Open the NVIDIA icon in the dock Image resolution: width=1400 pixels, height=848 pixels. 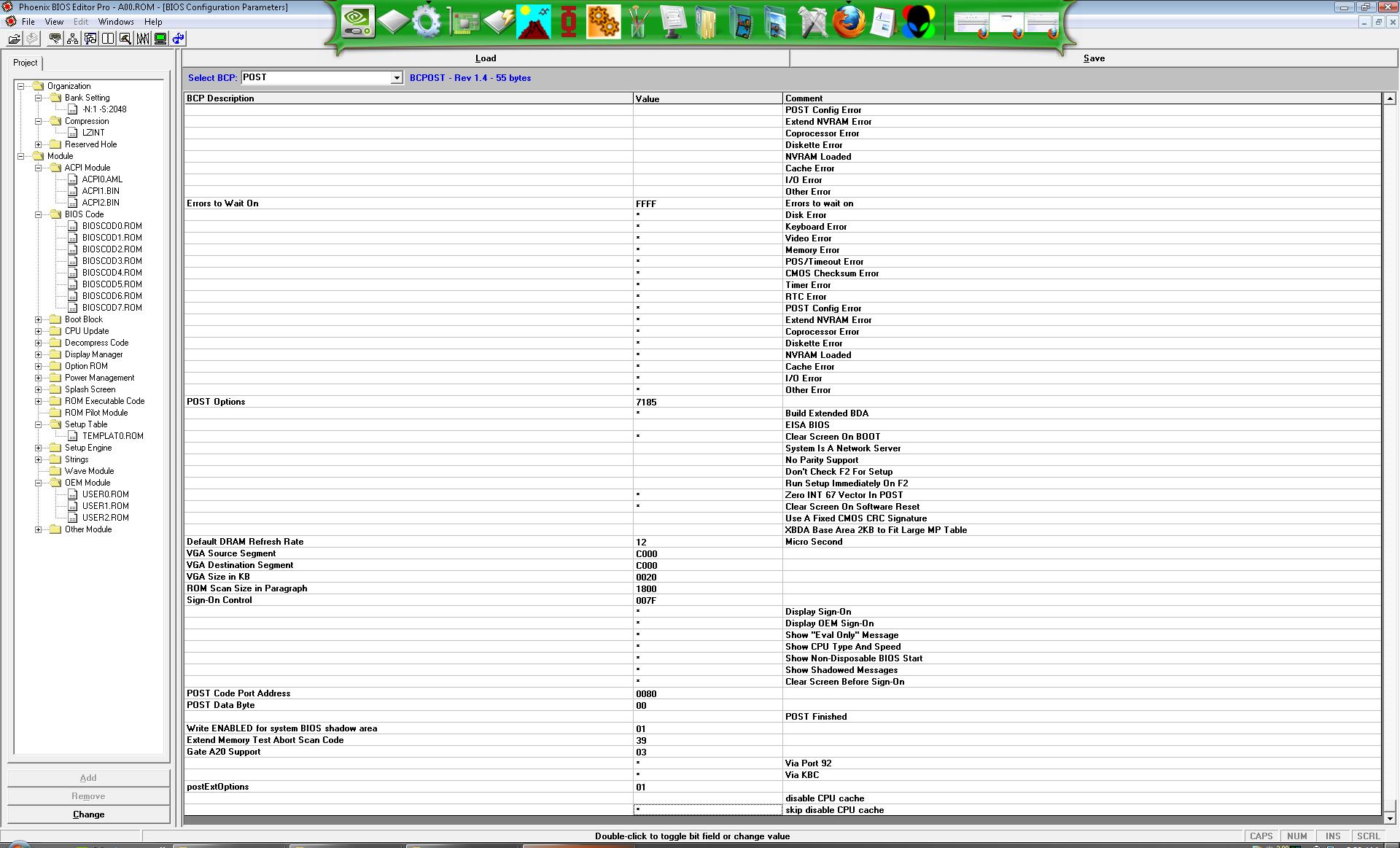(358, 22)
